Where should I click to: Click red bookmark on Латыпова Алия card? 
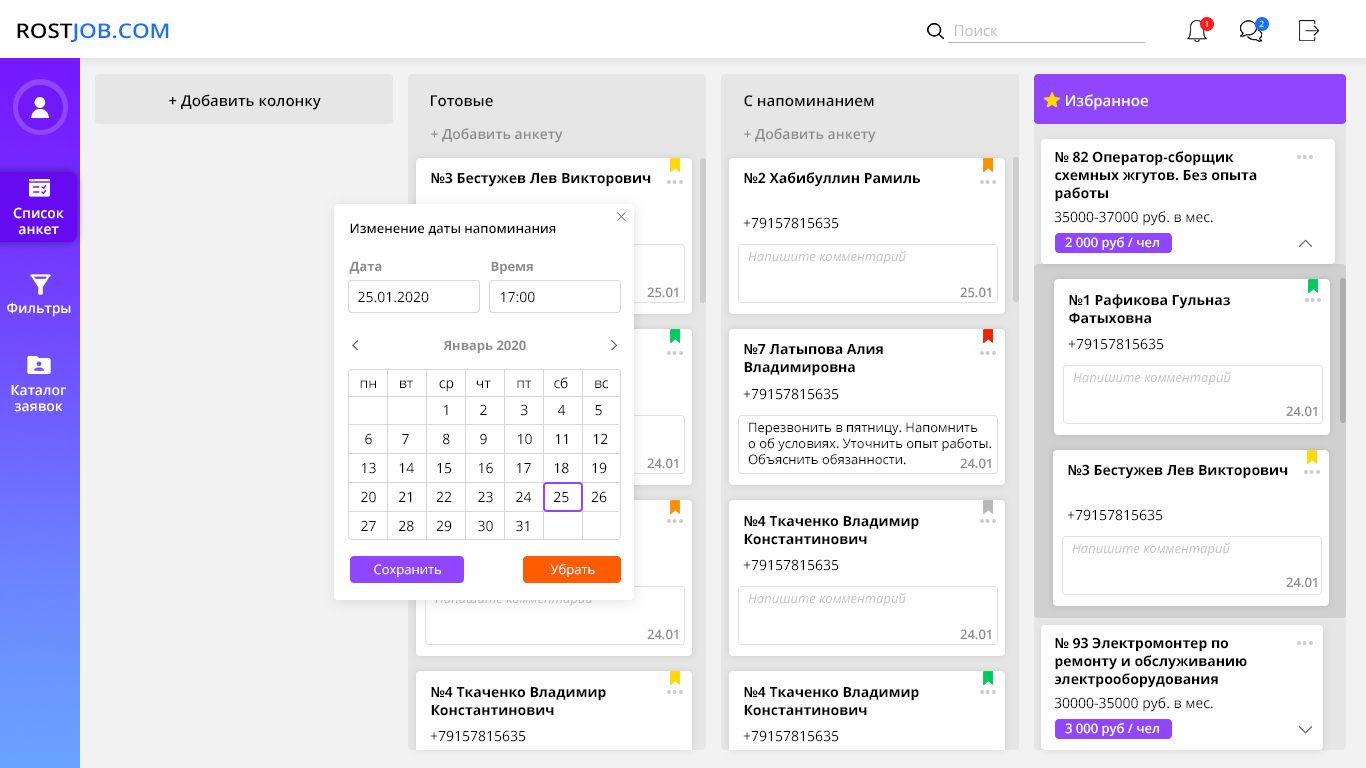tap(988, 336)
